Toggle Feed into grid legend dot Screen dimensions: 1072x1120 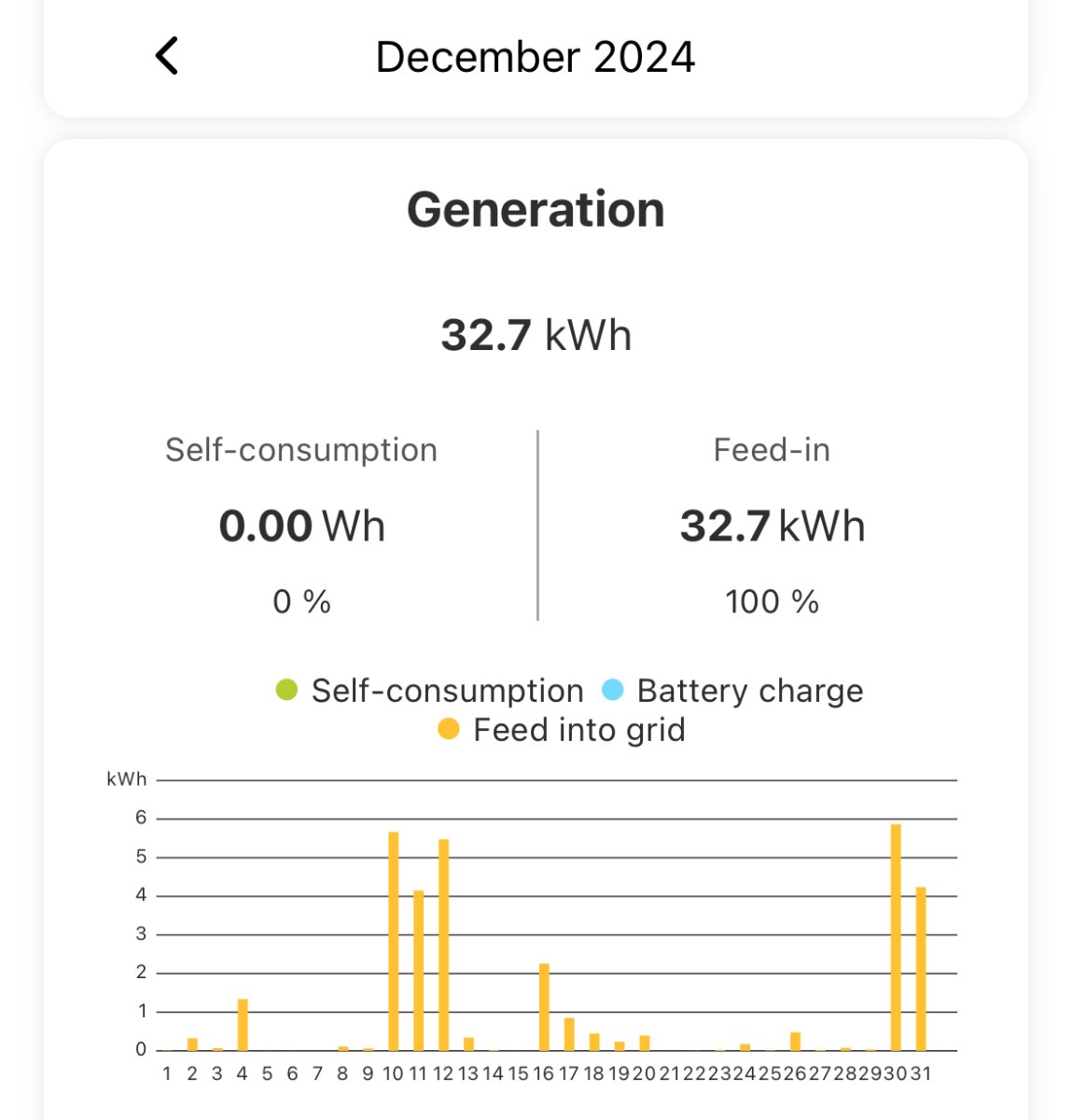pos(449,730)
